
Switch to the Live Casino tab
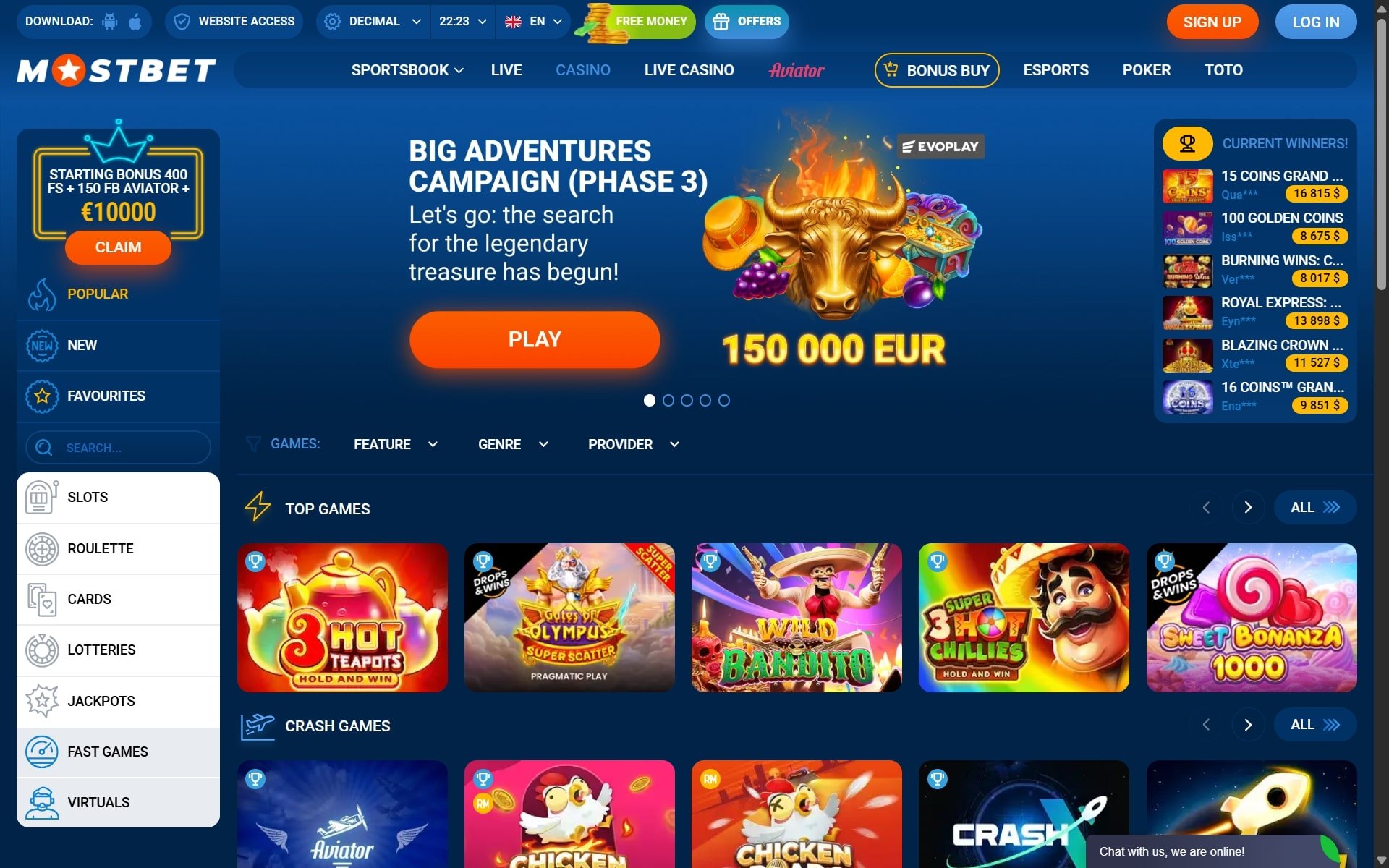coord(689,70)
